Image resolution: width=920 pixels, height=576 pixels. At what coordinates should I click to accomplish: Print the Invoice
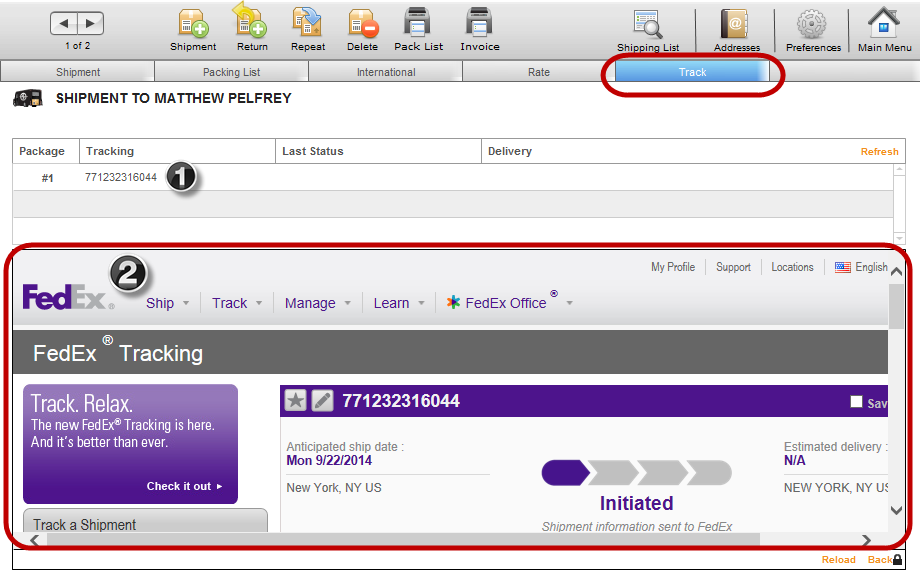coord(479,30)
